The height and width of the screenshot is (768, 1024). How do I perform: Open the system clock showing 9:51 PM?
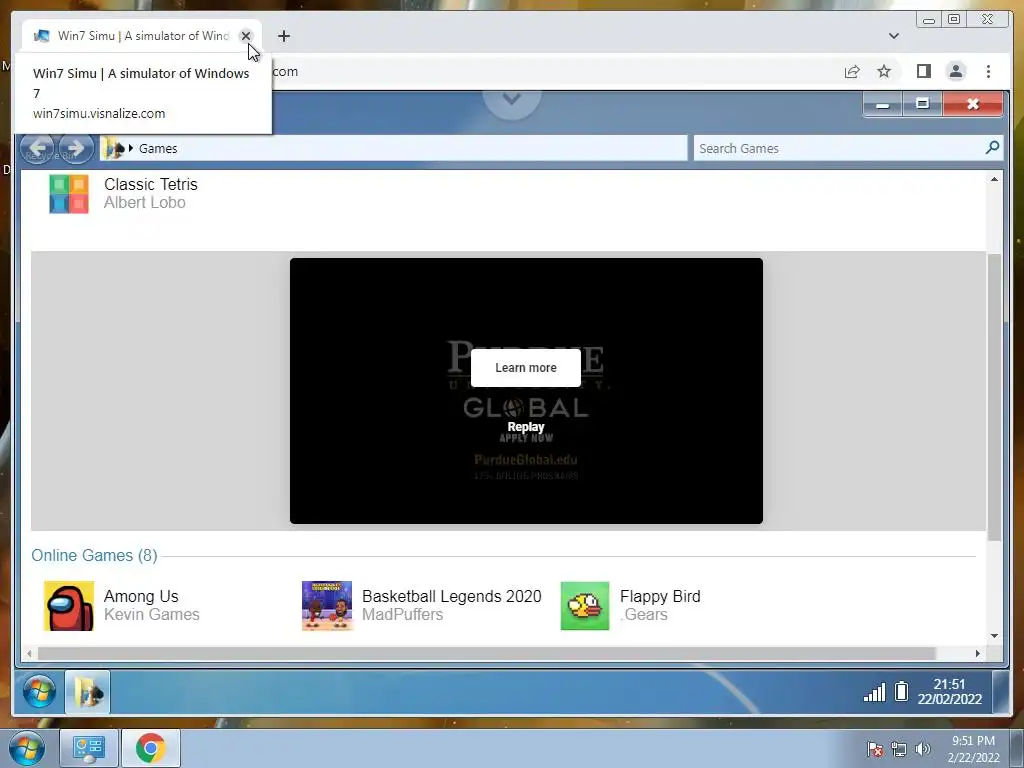point(974,749)
